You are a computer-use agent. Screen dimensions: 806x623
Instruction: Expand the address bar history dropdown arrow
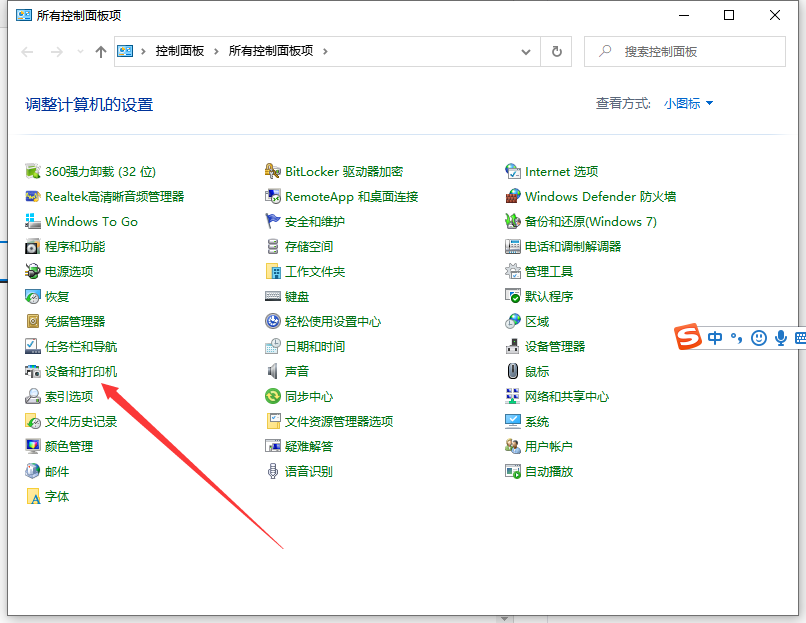point(527,51)
